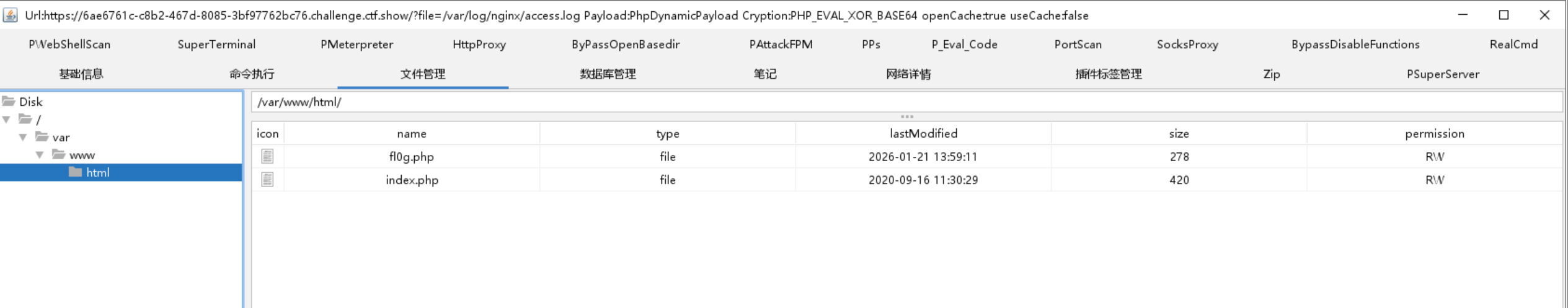
Task: Select the BypassDisableFunctions tab
Action: click(1355, 45)
